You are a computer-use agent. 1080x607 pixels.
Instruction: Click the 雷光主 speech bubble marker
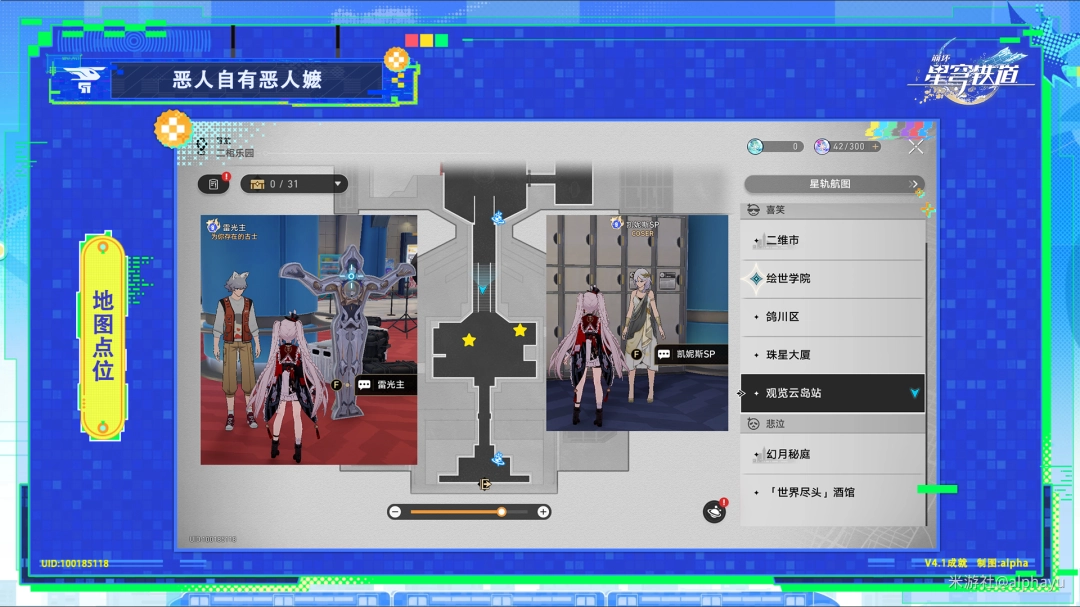point(385,384)
